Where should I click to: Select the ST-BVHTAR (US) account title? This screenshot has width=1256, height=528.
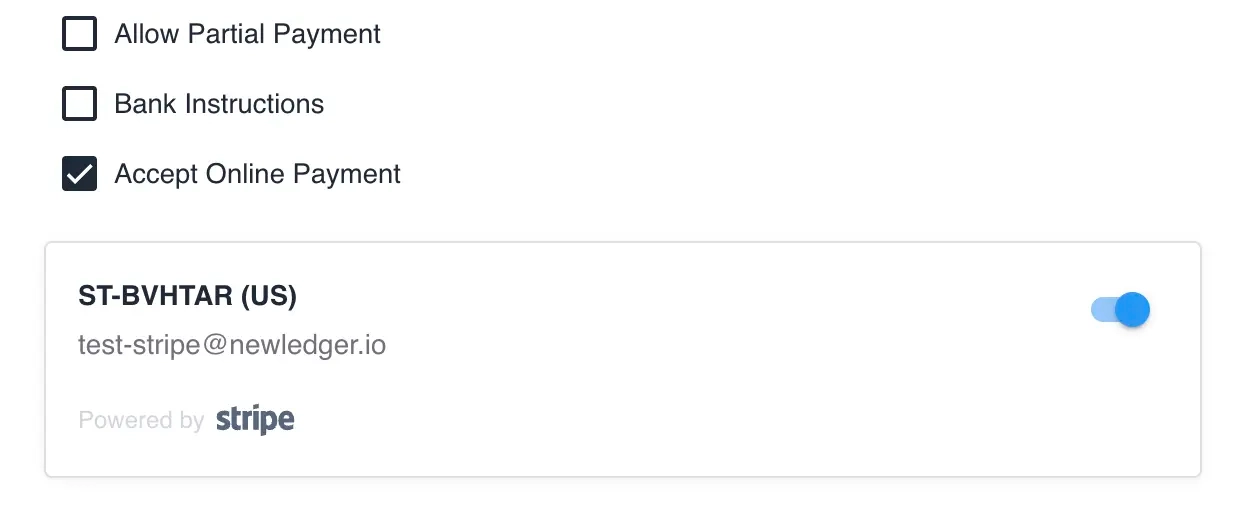[187, 296]
